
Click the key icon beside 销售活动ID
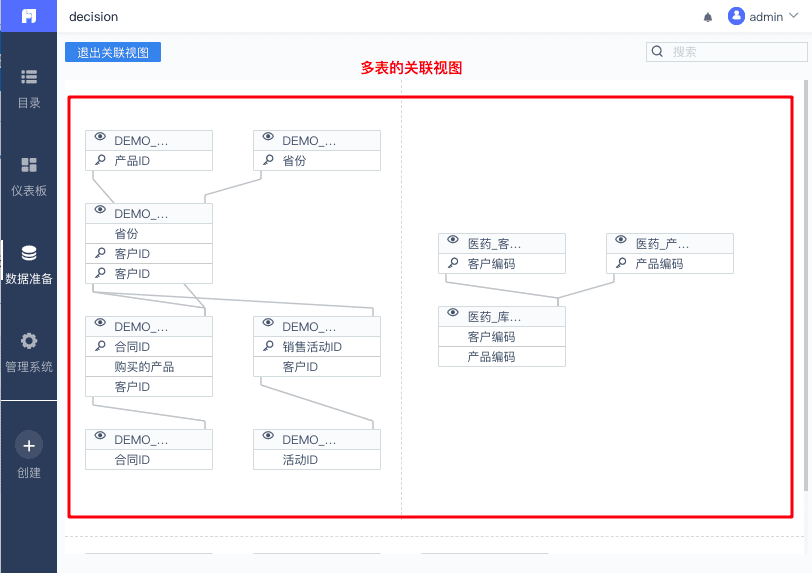(268, 346)
